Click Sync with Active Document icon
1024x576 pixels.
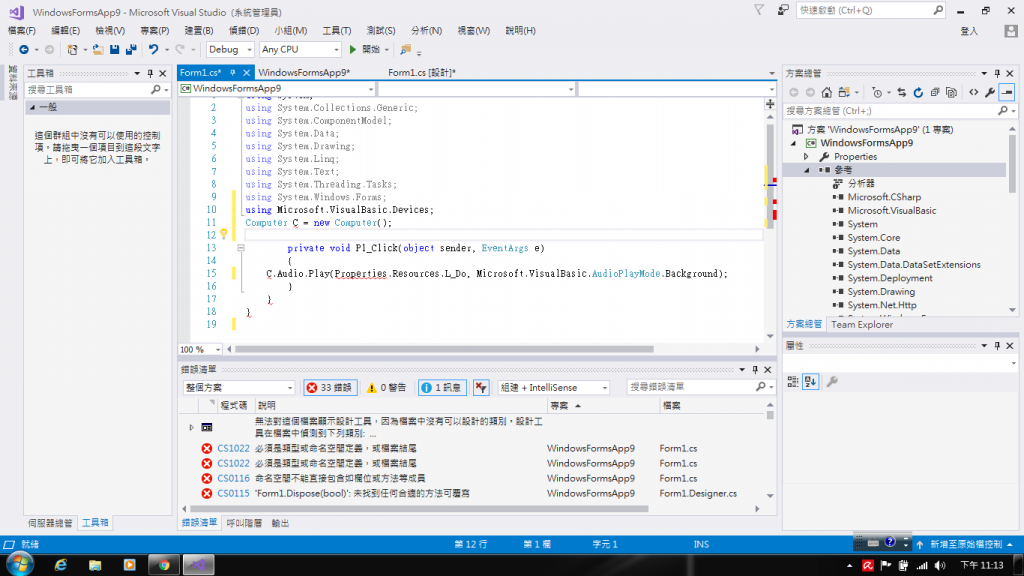pos(902,93)
